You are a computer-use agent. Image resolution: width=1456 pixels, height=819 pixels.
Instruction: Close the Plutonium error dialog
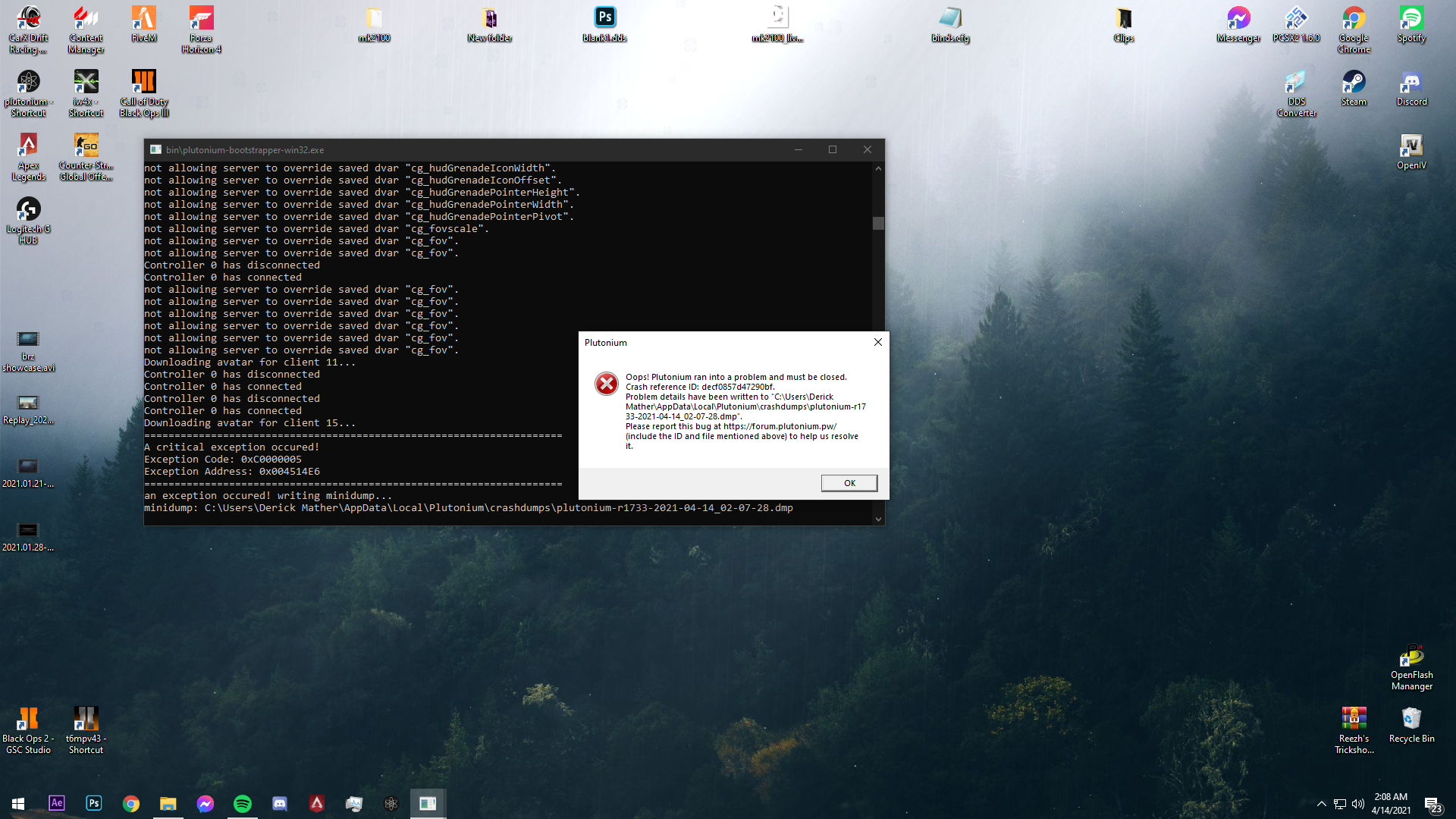tap(878, 342)
